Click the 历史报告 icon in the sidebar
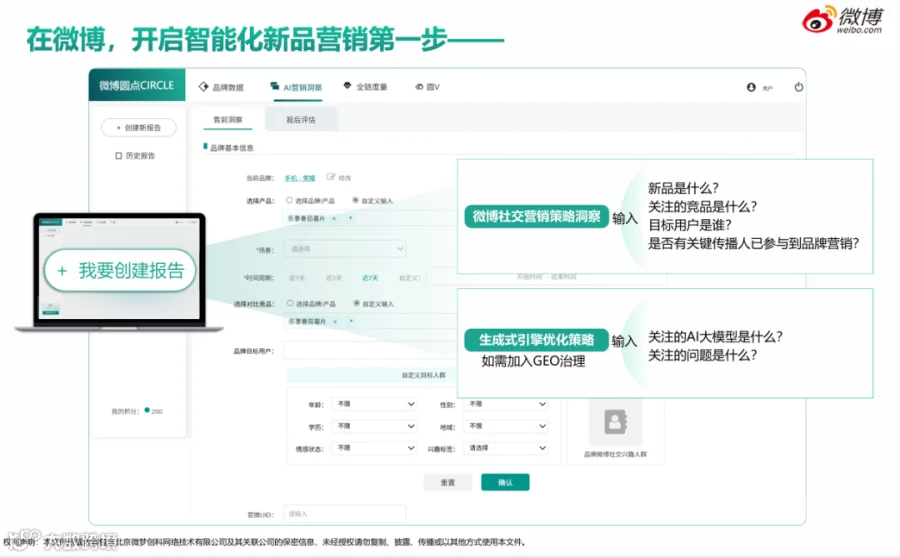900x558 pixels. pyautogui.click(x=118, y=156)
